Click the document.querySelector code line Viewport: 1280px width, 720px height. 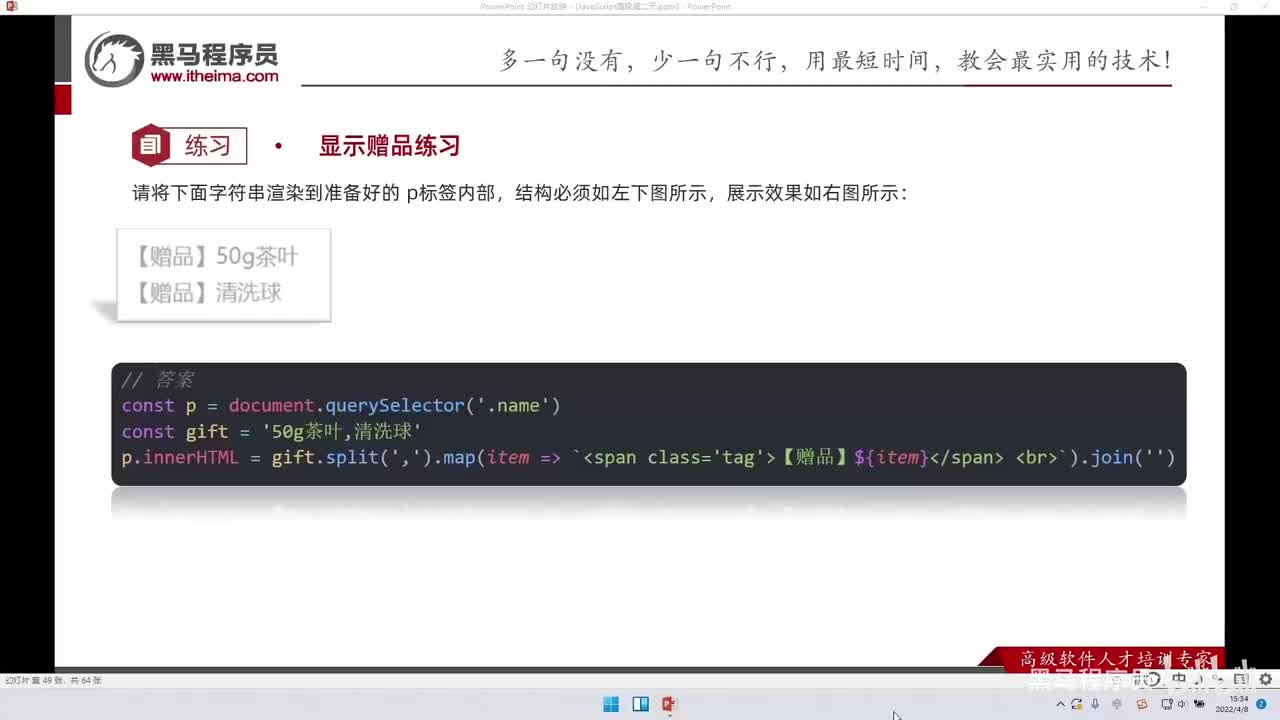coord(341,405)
